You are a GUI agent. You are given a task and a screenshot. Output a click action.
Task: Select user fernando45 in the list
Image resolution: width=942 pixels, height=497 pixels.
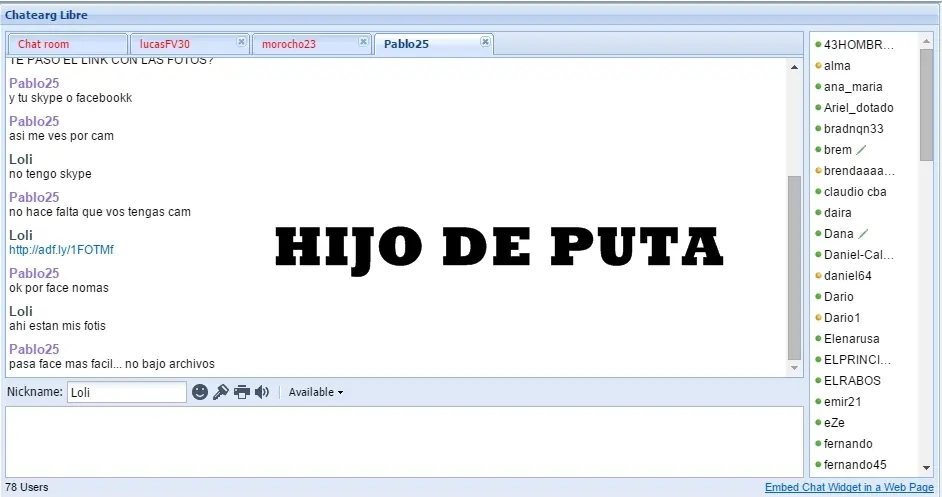coord(855,465)
